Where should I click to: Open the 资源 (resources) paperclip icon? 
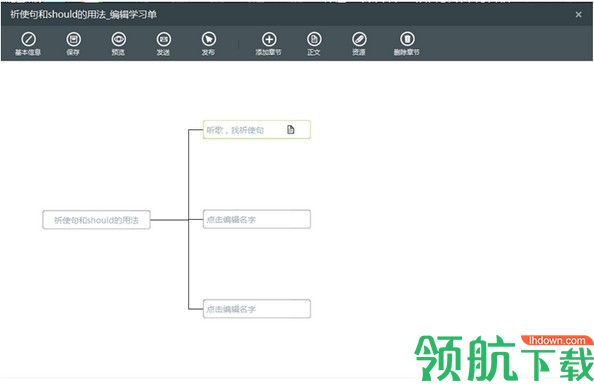click(359, 39)
